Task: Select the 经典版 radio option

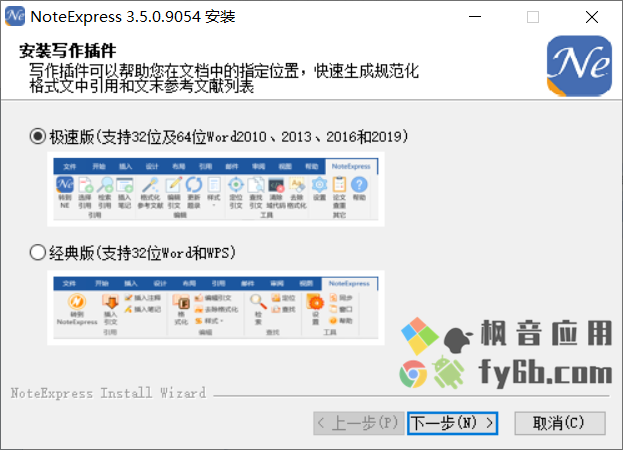Action: coord(38,253)
